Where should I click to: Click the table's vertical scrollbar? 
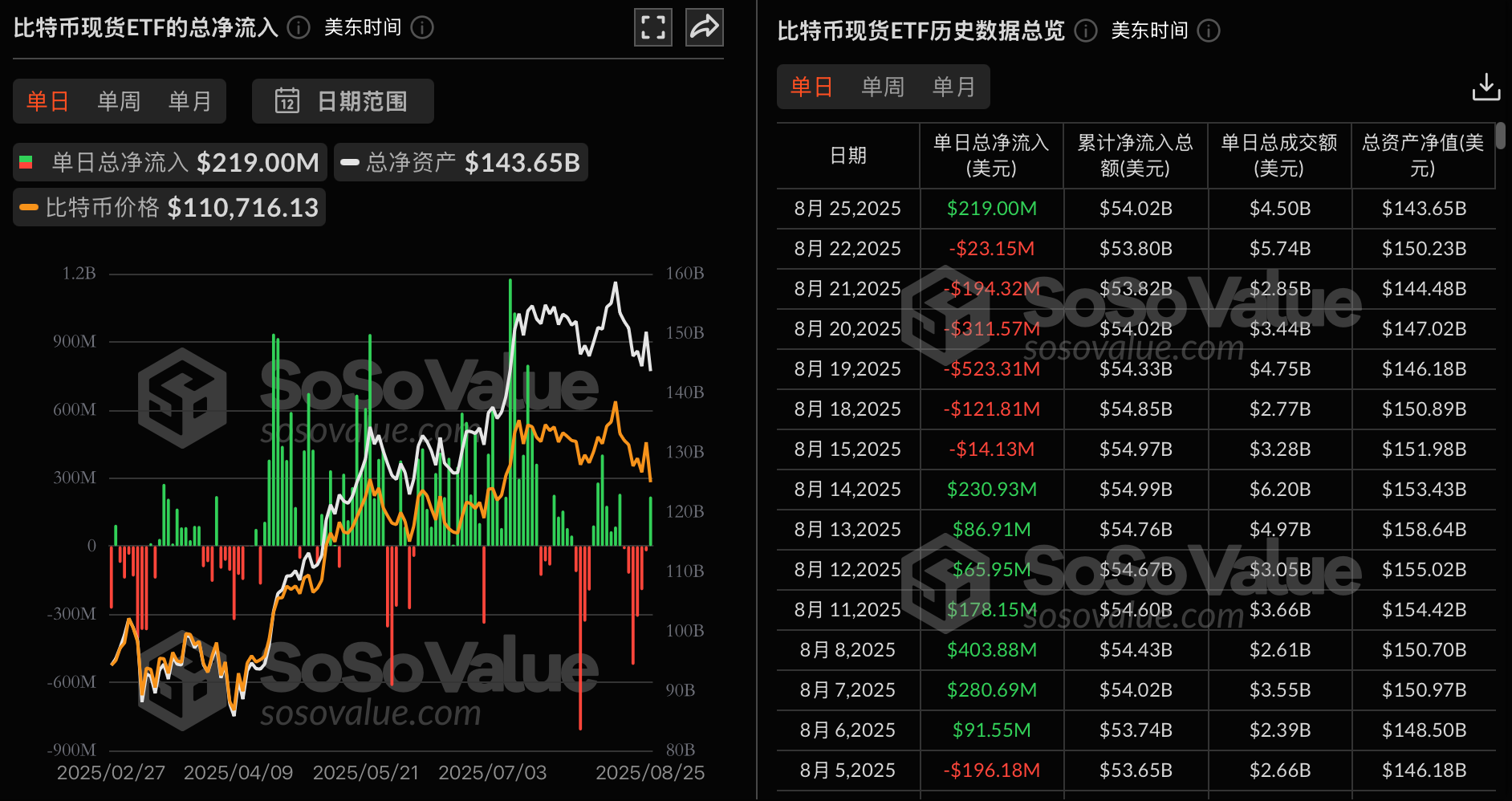(x=1501, y=135)
